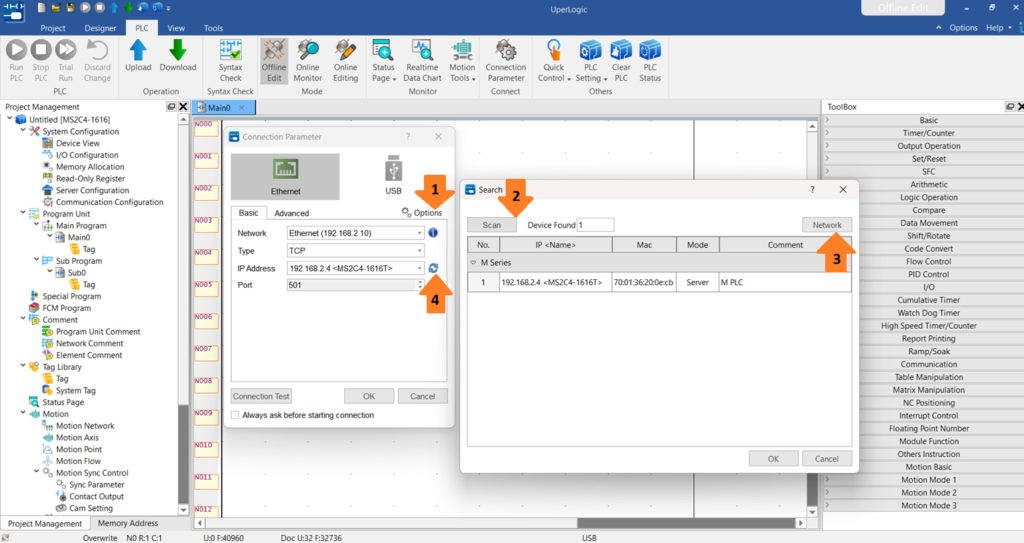The image size is (1024, 543).
Task: Collapse the Tag Library node
Action: click(23, 366)
